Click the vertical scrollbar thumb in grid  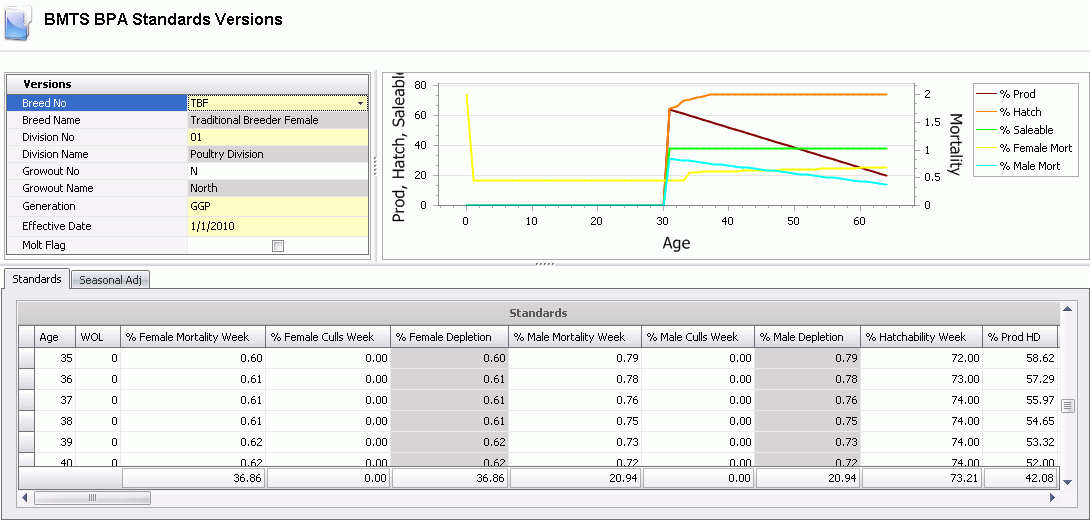1067,405
